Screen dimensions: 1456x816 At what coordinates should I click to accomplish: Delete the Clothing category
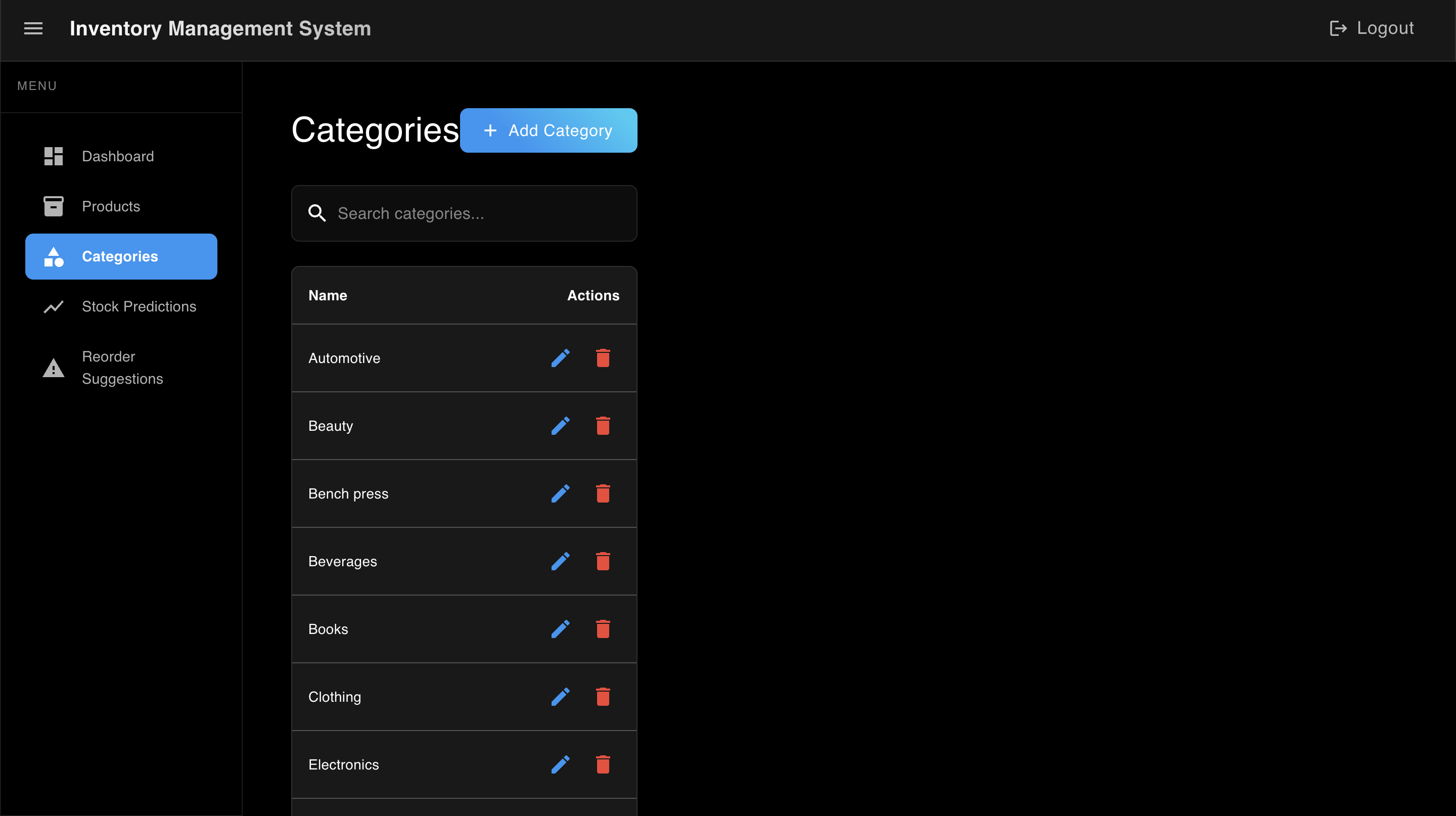coord(603,697)
